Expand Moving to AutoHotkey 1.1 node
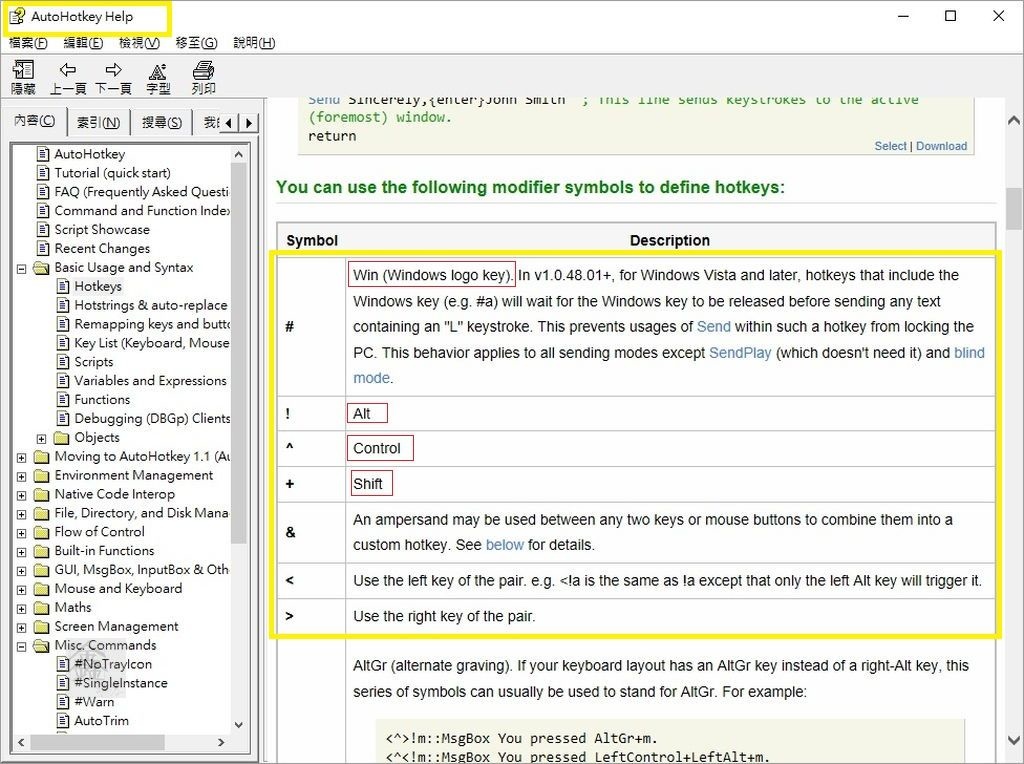The width and height of the screenshot is (1024, 764). point(22,458)
